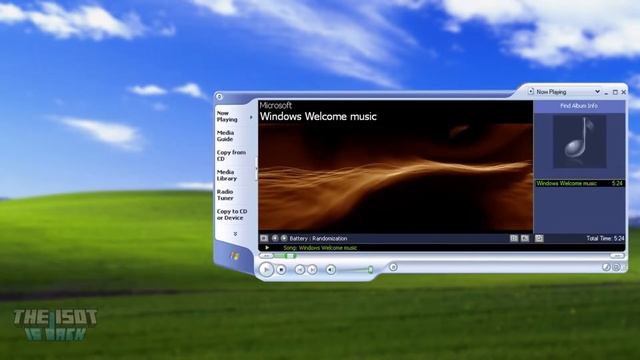Go to Copy from CD
This screenshot has height=360, width=640.
click(231, 156)
